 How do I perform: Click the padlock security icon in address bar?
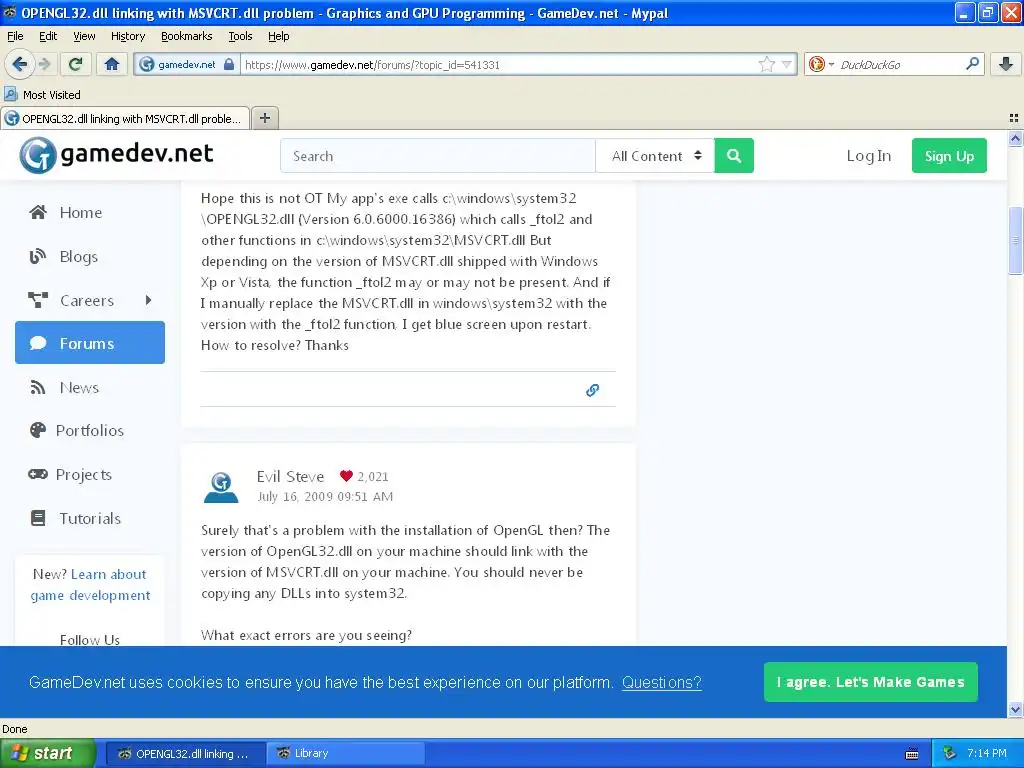pyautogui.click(x=229, y=64)
